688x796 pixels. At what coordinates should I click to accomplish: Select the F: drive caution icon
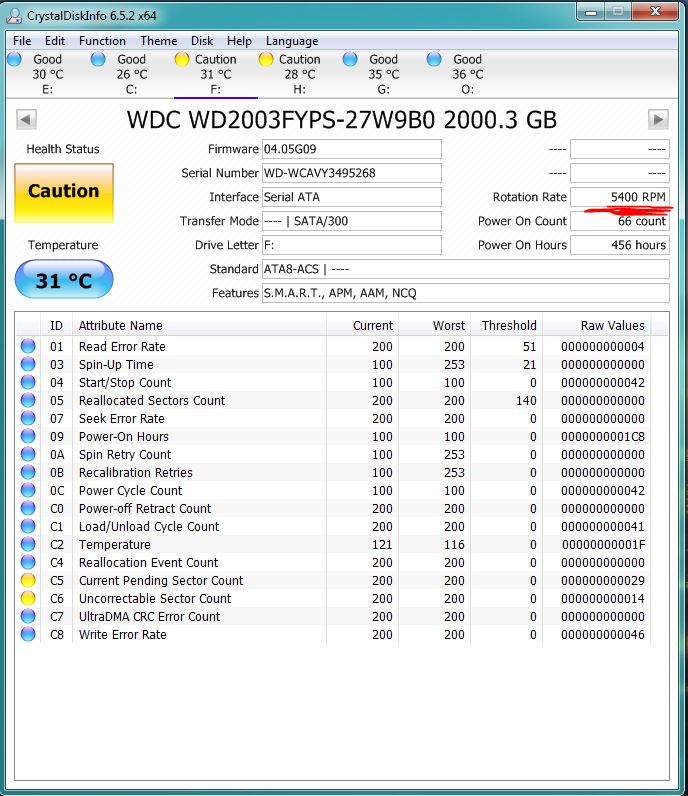tap(182, 59)
